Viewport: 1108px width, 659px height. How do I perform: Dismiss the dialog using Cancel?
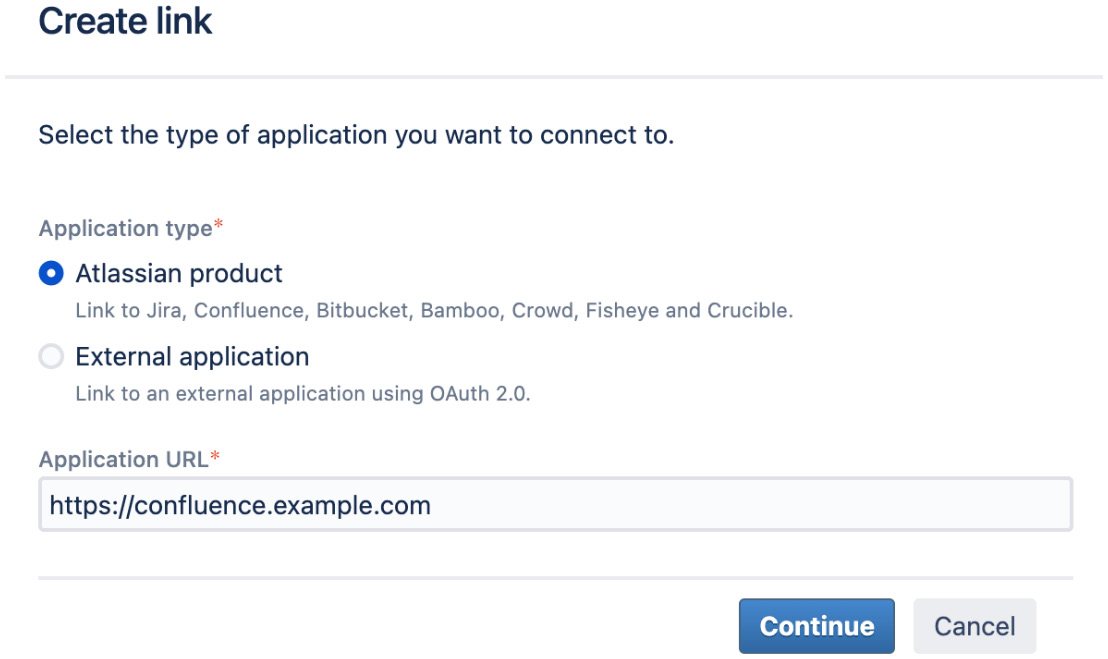point(973,625)
